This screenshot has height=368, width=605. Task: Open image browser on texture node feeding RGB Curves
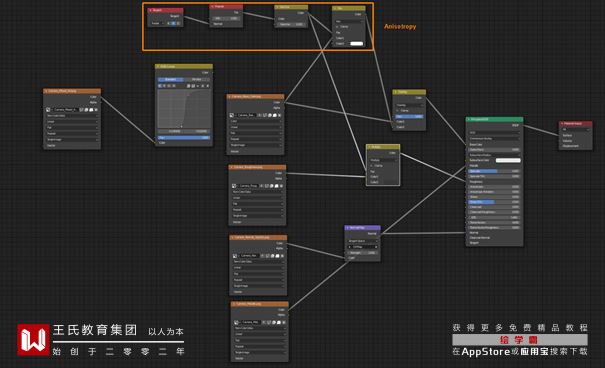(x=48, y=110)
